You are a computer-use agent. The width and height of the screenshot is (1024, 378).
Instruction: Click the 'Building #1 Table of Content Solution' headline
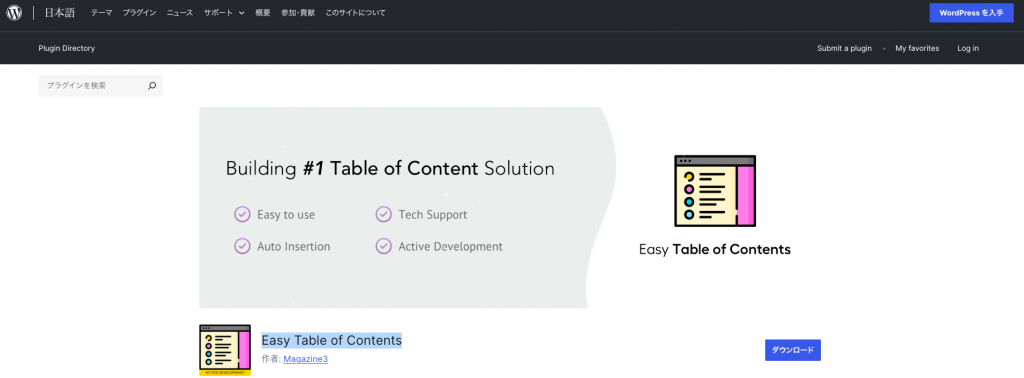[x=390, y=168]
